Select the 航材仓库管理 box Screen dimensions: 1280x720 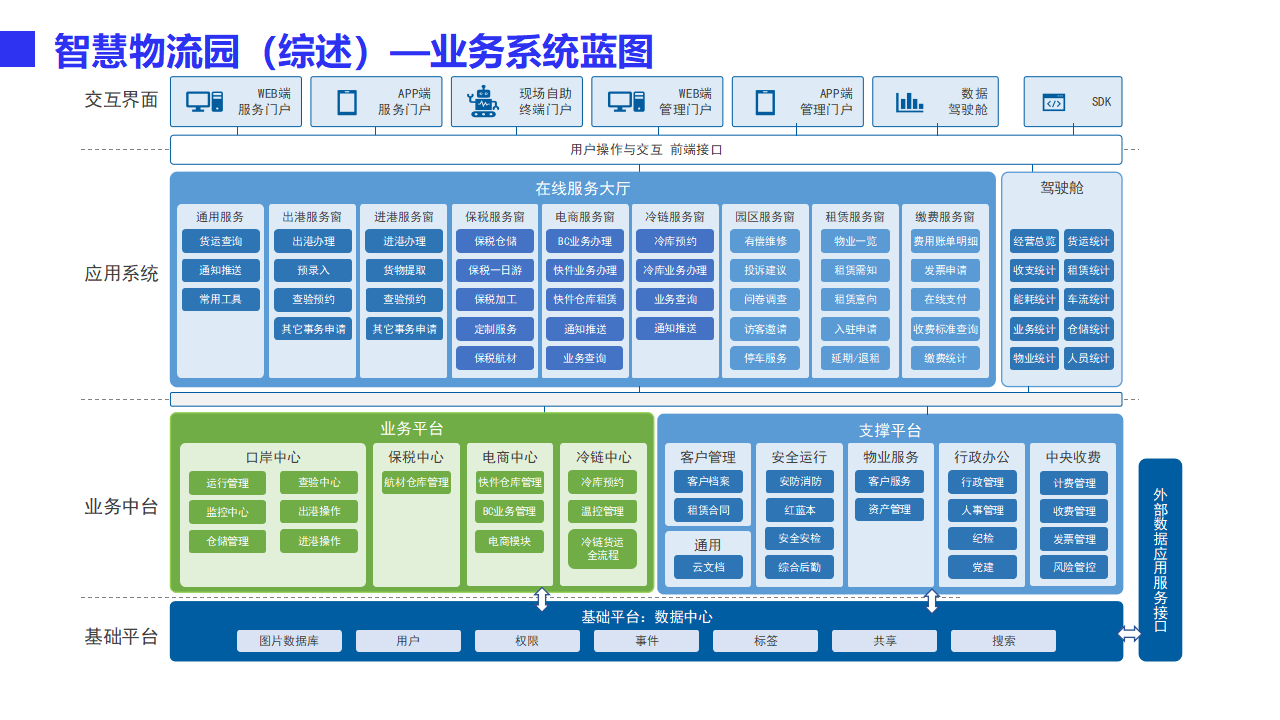tap(416, 483)
